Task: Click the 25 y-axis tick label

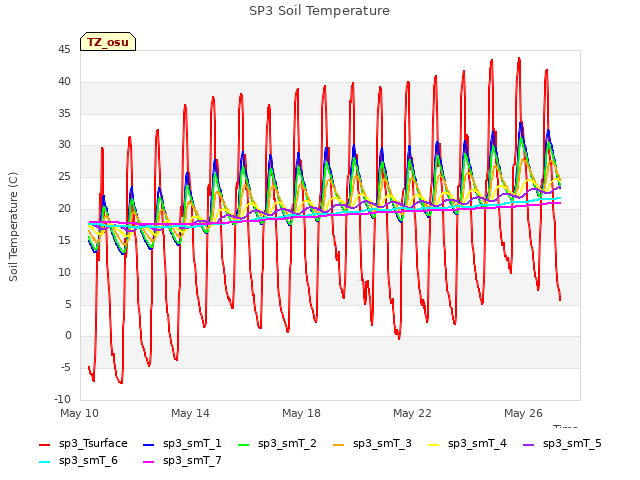Action: click(64, 177)
